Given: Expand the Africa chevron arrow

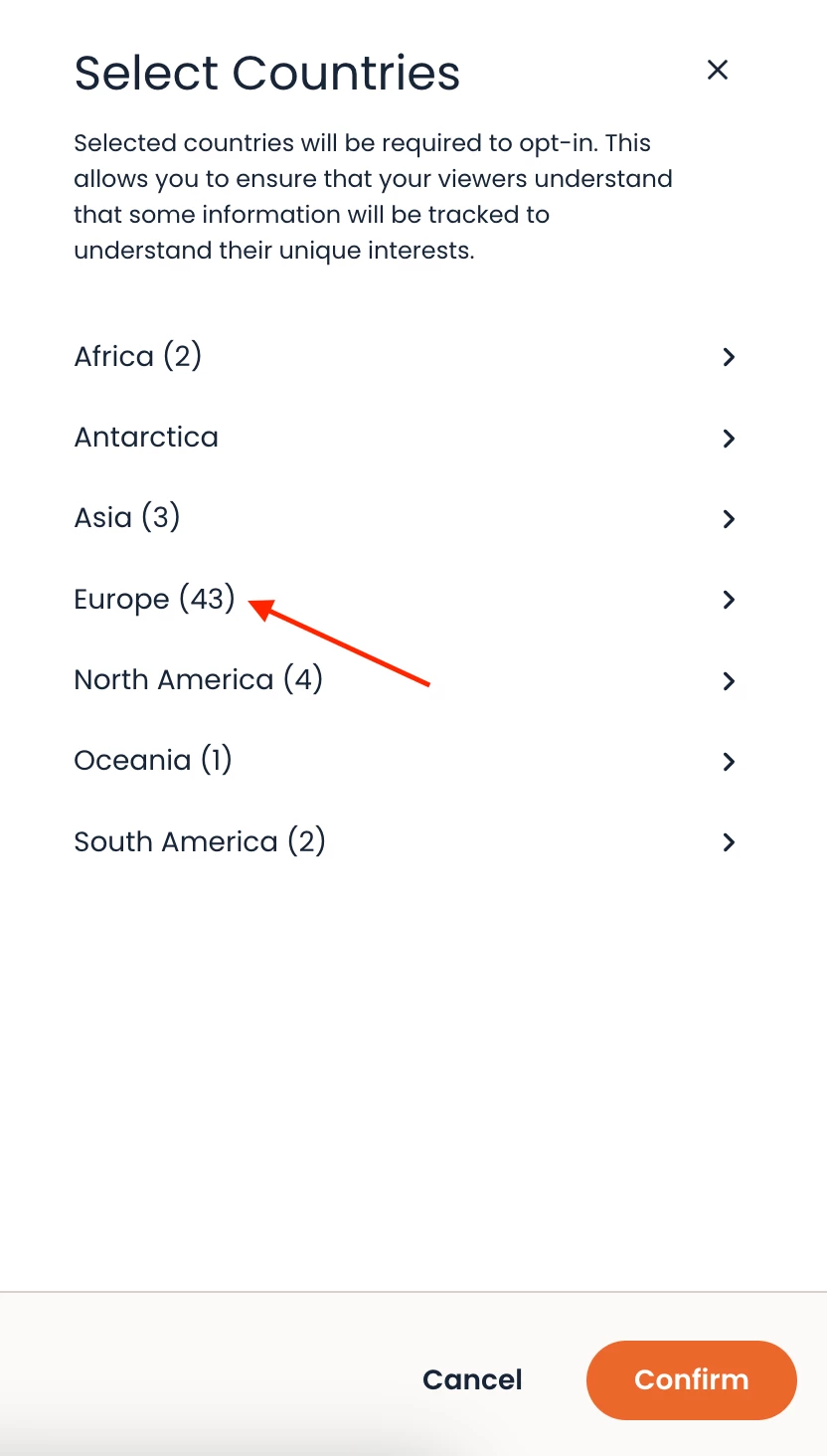Looking at the screenshot, I should click(729, 357).
